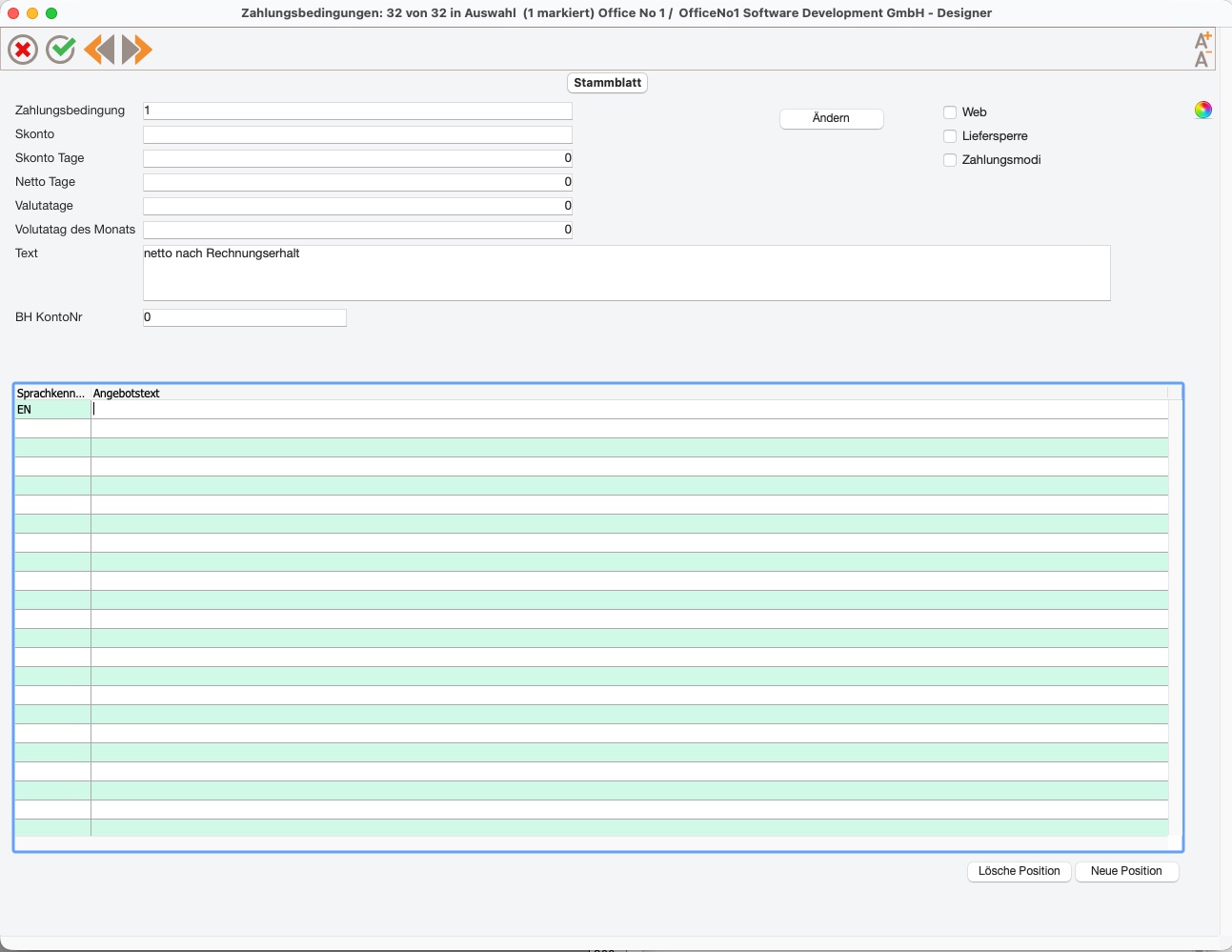The height and width of the screenshot is (952, 1232).
Task: Focus the Zahlungsbedingung input field
Action: (x=357, y=111)
